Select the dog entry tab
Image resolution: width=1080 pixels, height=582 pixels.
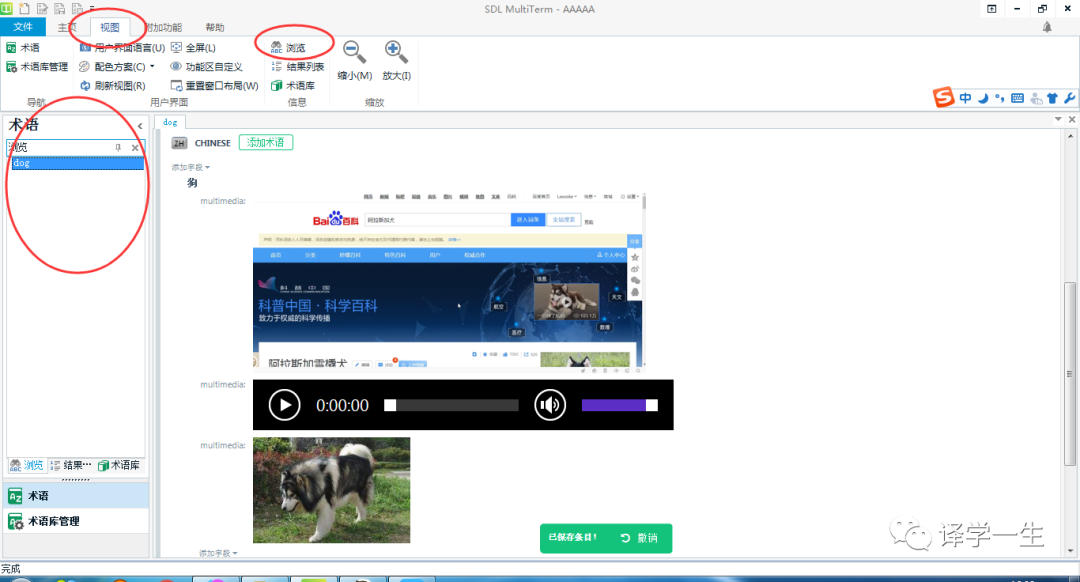tap(170, 122)
